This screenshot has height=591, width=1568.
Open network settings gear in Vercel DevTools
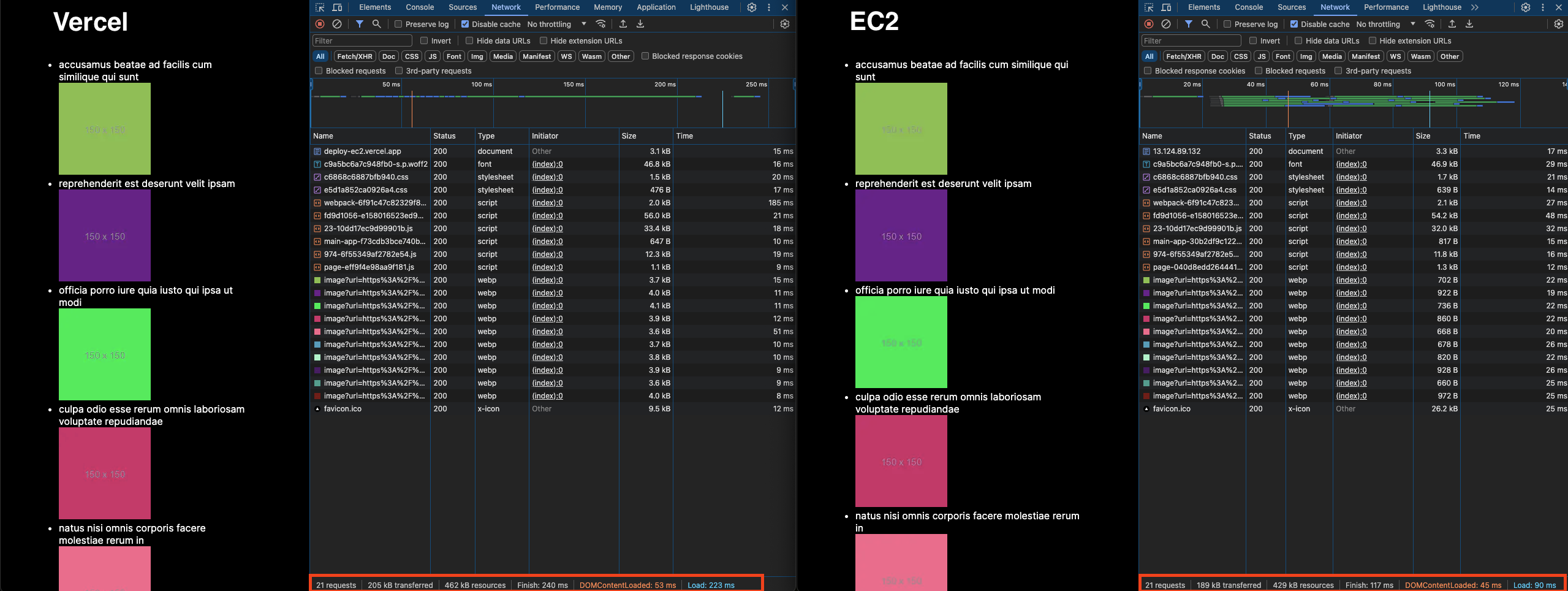coord(785,24)
